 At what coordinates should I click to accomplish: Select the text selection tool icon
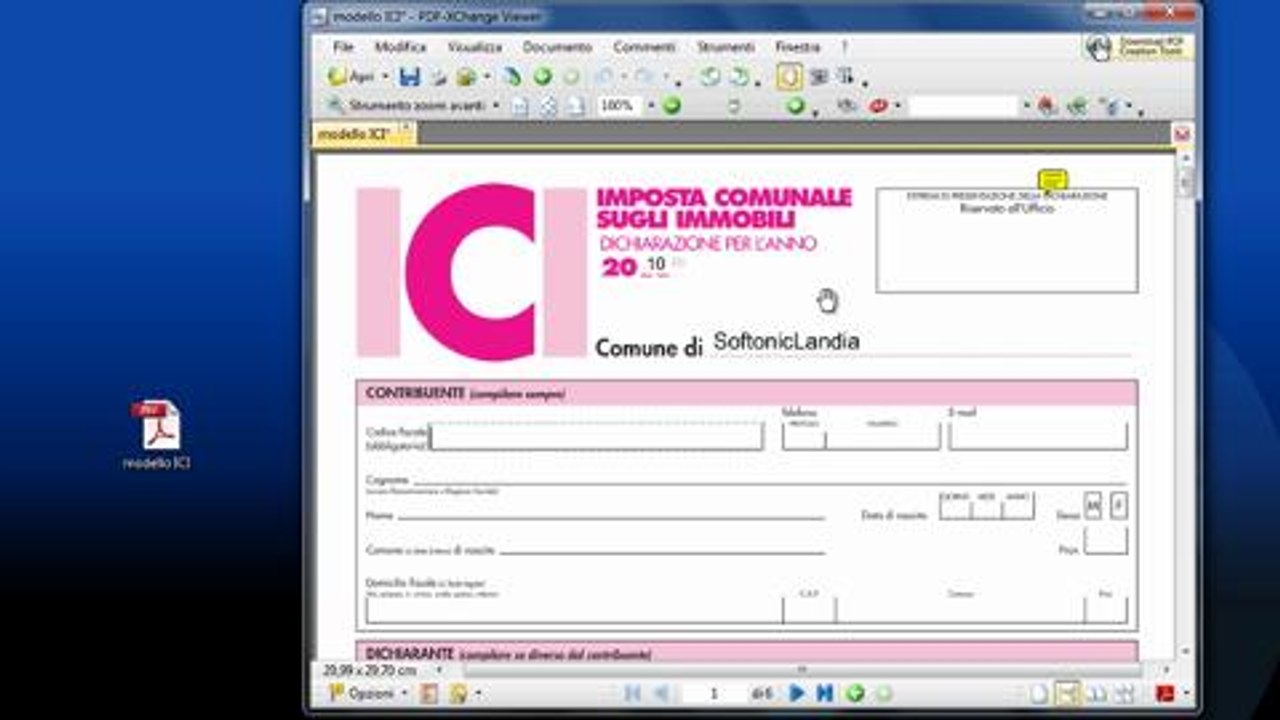[x=846, y=77]
